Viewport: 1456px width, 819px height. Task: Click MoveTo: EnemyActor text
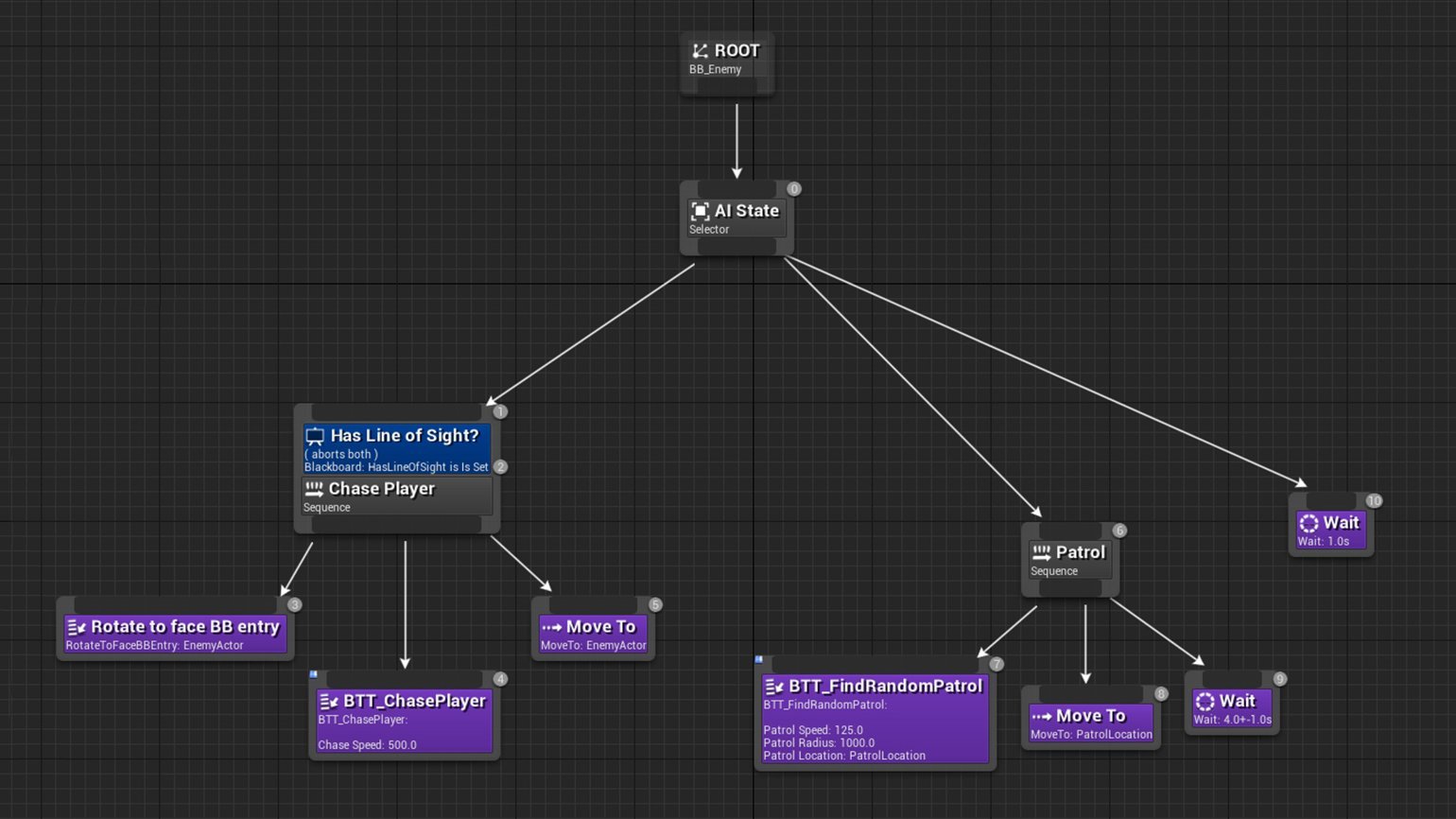(x=593, y=646)
